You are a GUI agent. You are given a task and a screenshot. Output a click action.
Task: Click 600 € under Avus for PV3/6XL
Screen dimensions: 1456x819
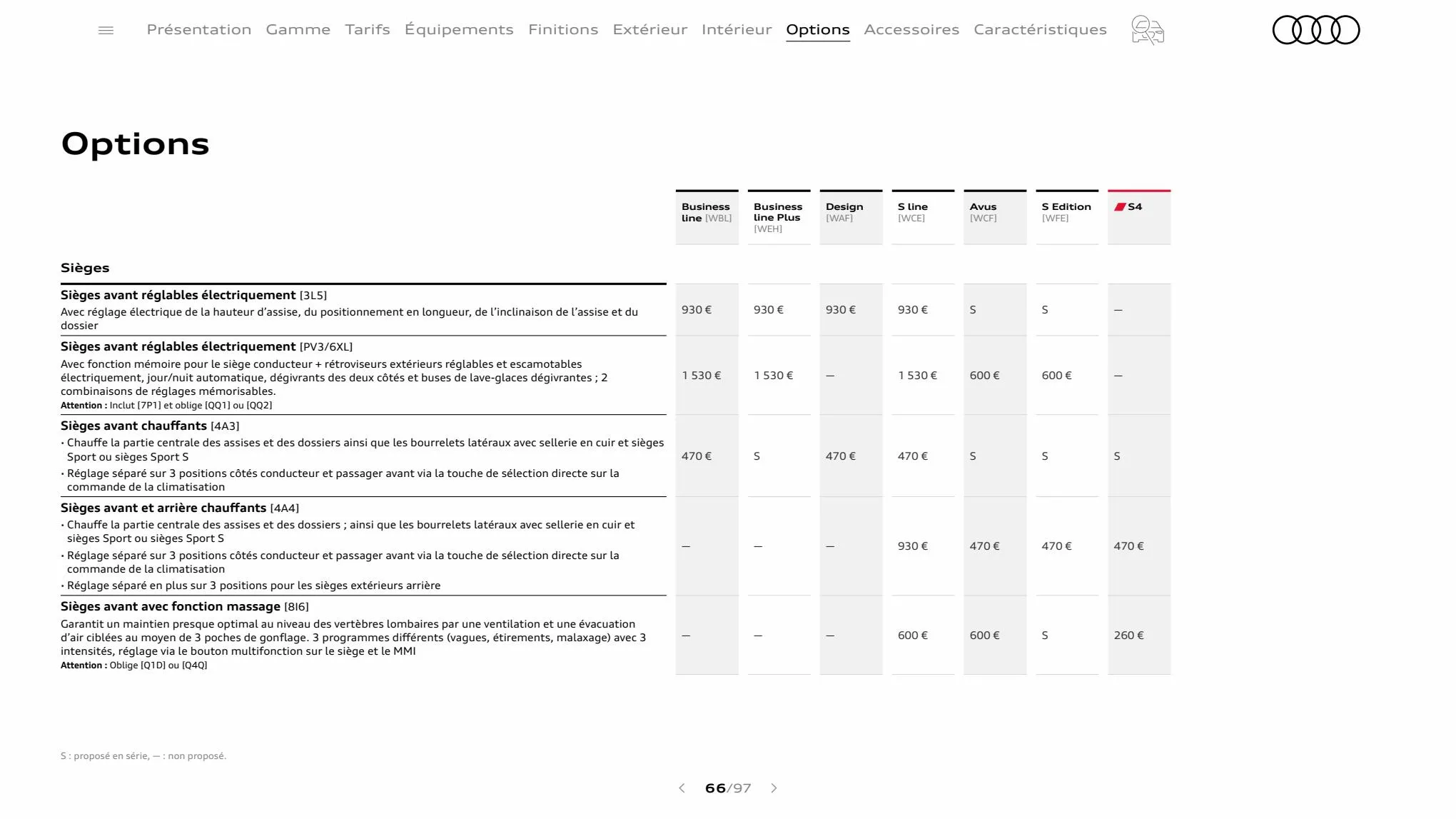(x=985, y=376)
